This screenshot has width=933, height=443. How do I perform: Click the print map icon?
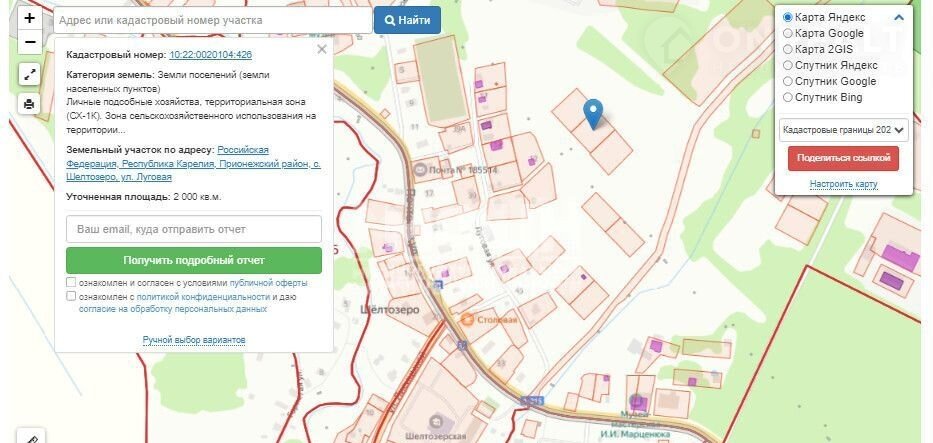tap(29, 104)
